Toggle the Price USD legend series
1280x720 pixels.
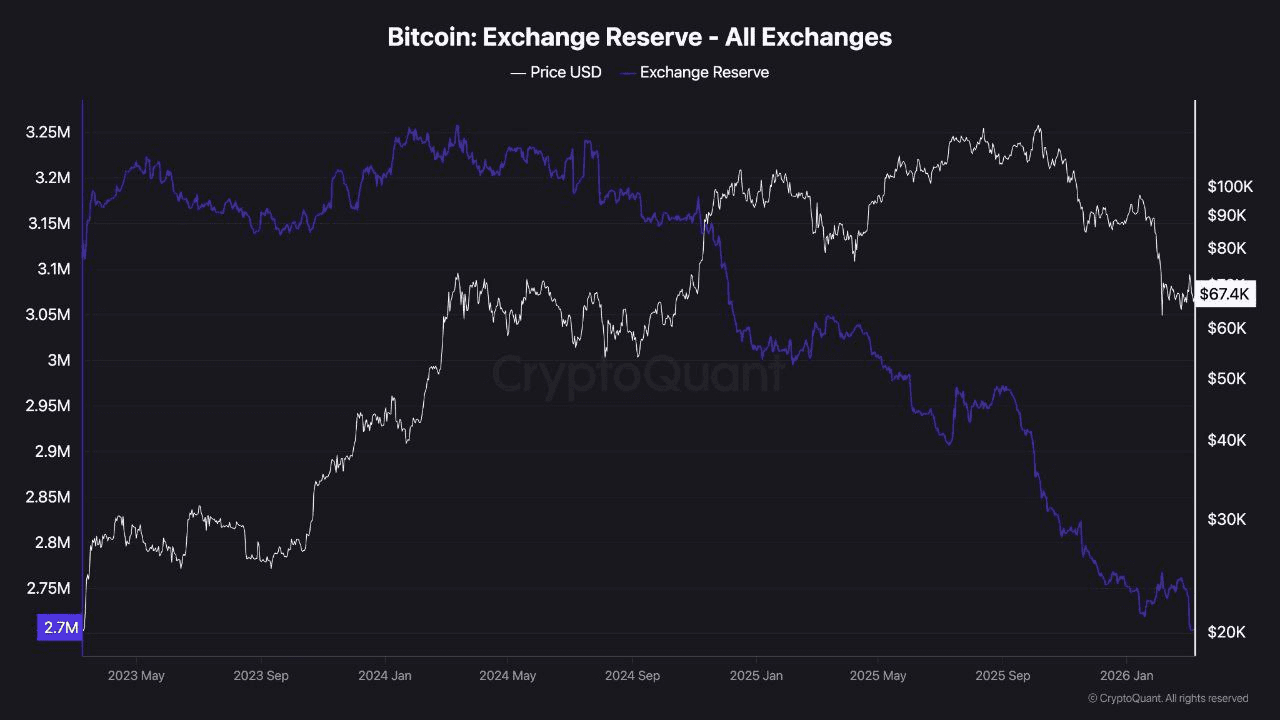point(556,72)
